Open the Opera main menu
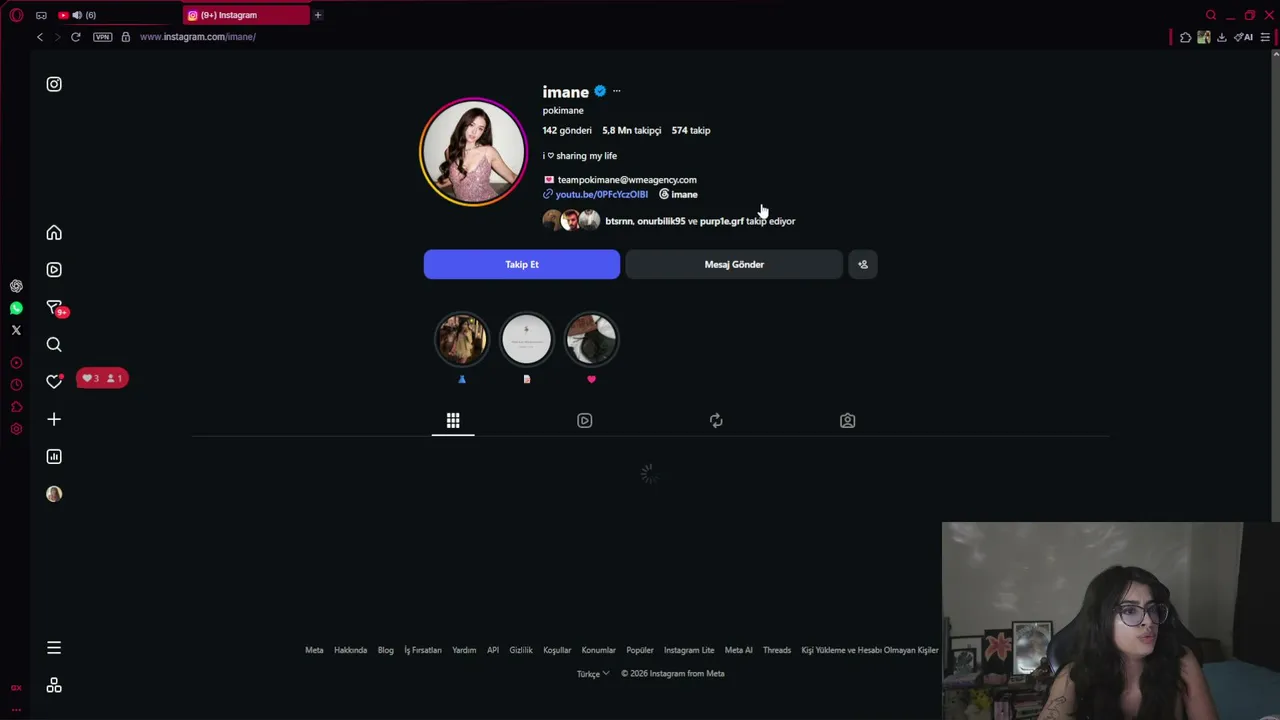 pos(16,15)
